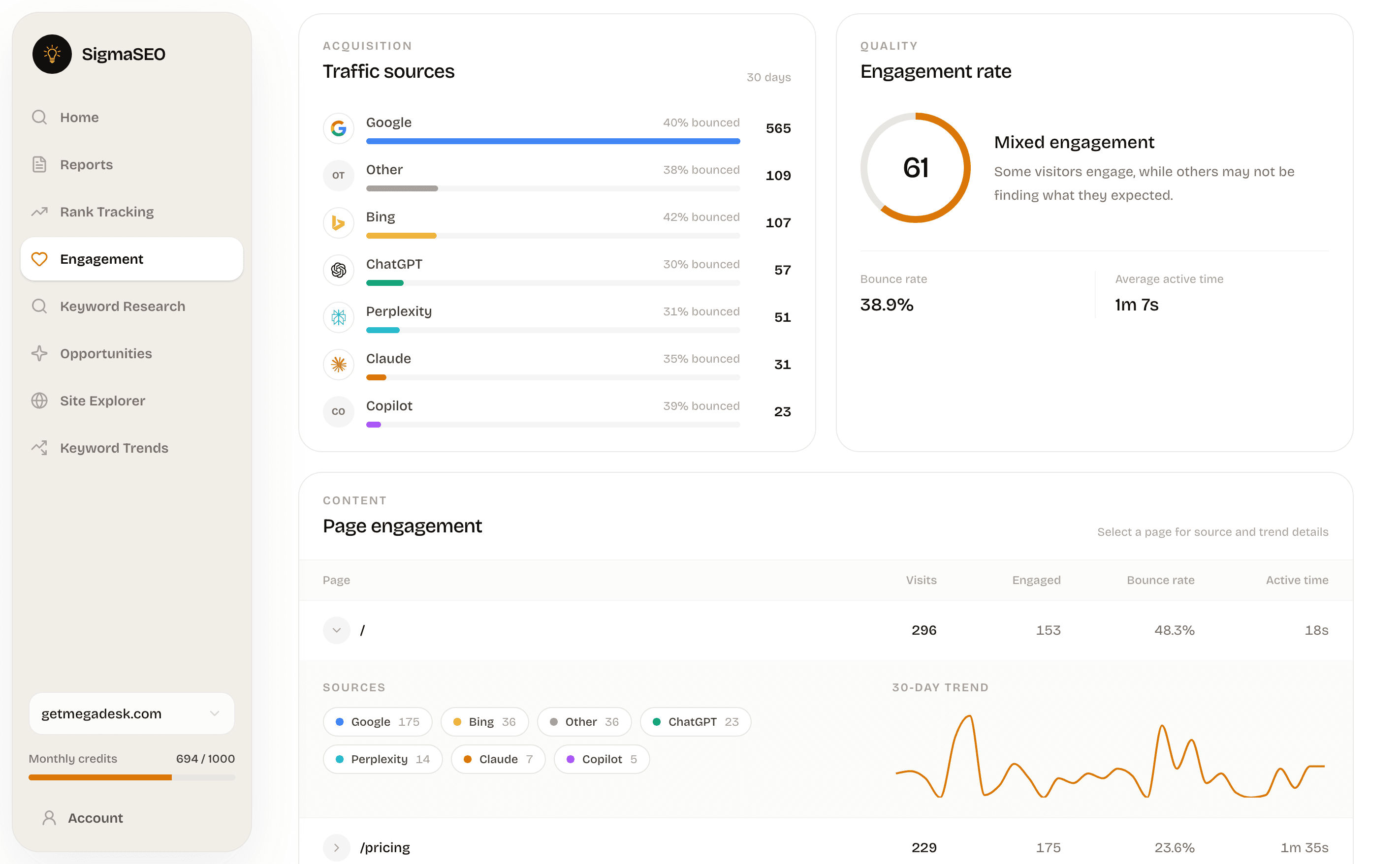The image size is (1400, 864).
Task: Click the Claude starburst icon
Action: [x=338, y=365]
